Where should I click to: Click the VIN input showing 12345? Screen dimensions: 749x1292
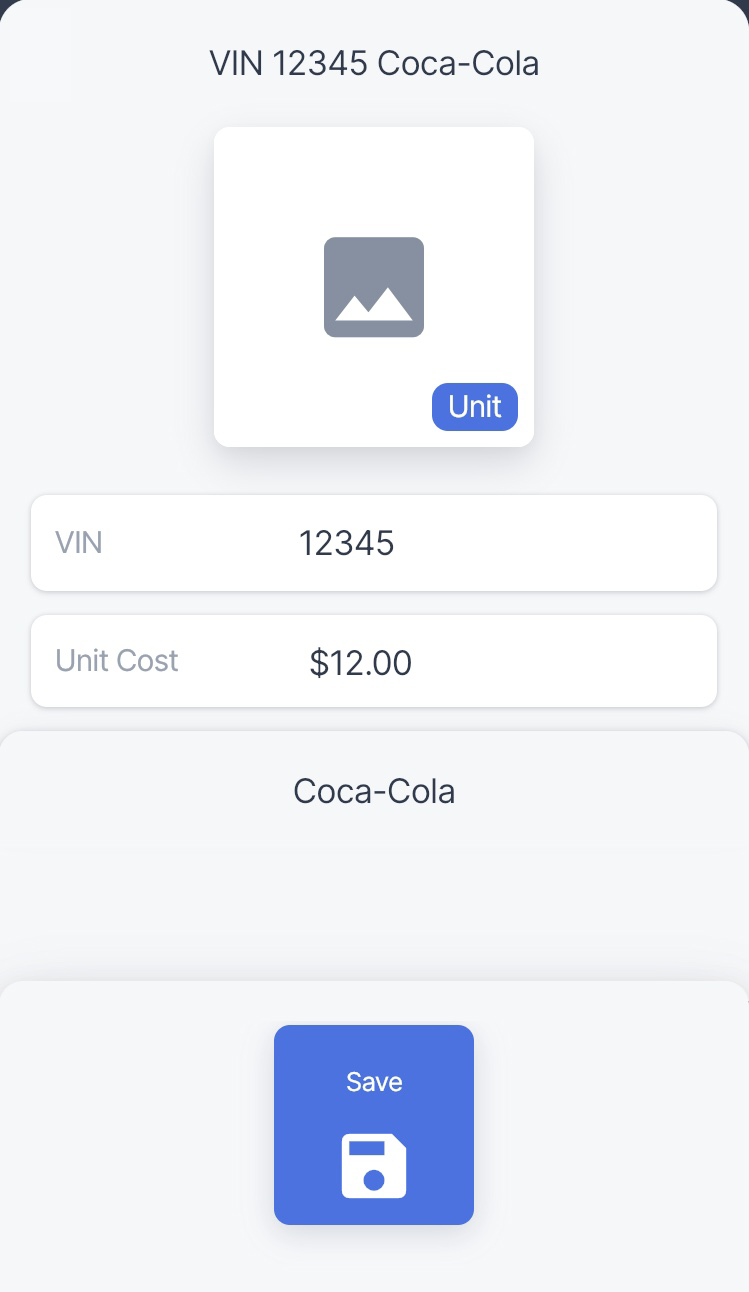coord(347,543)
